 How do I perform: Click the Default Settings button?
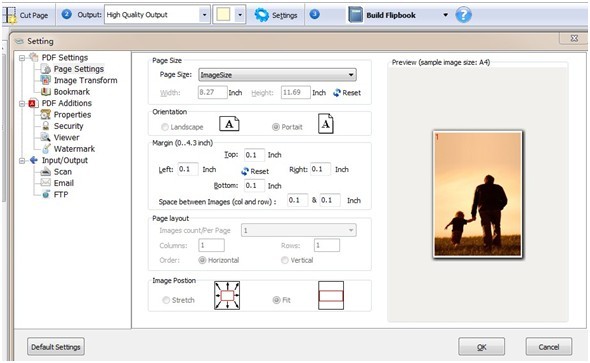click(56, 346)
